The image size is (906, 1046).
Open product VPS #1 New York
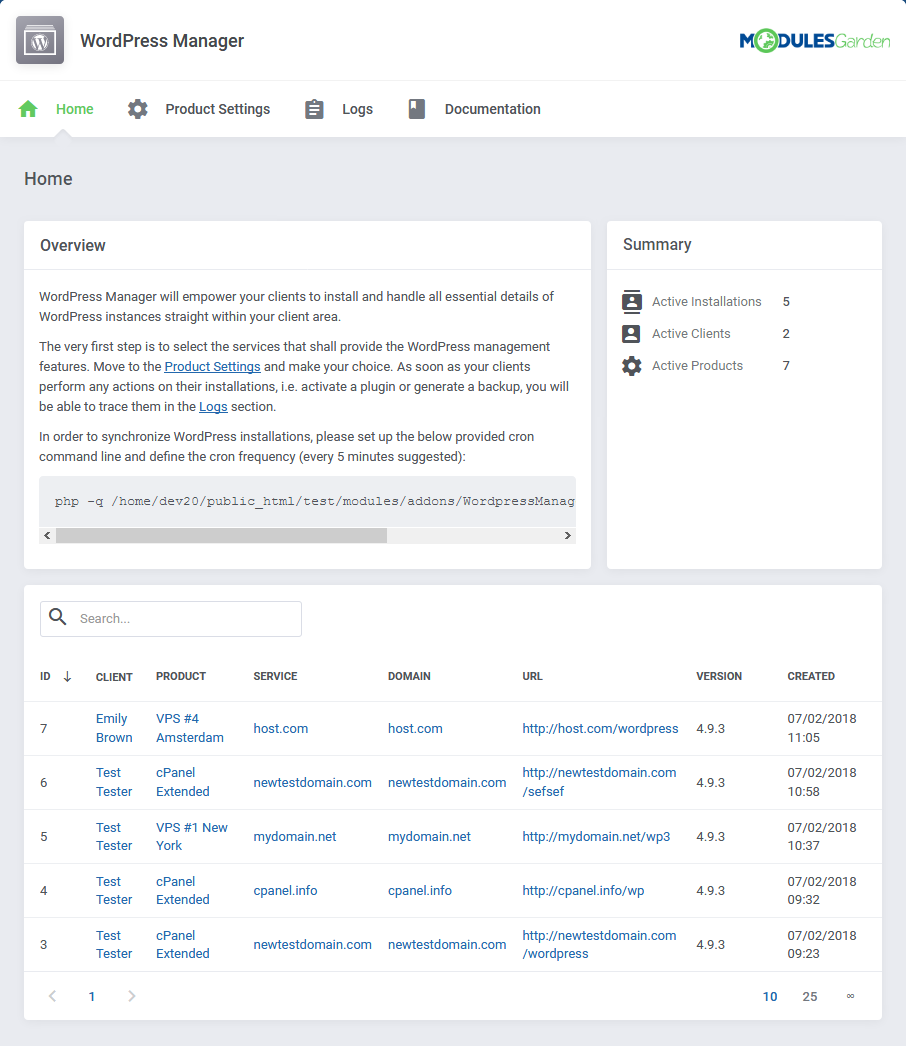click(192, 837)
